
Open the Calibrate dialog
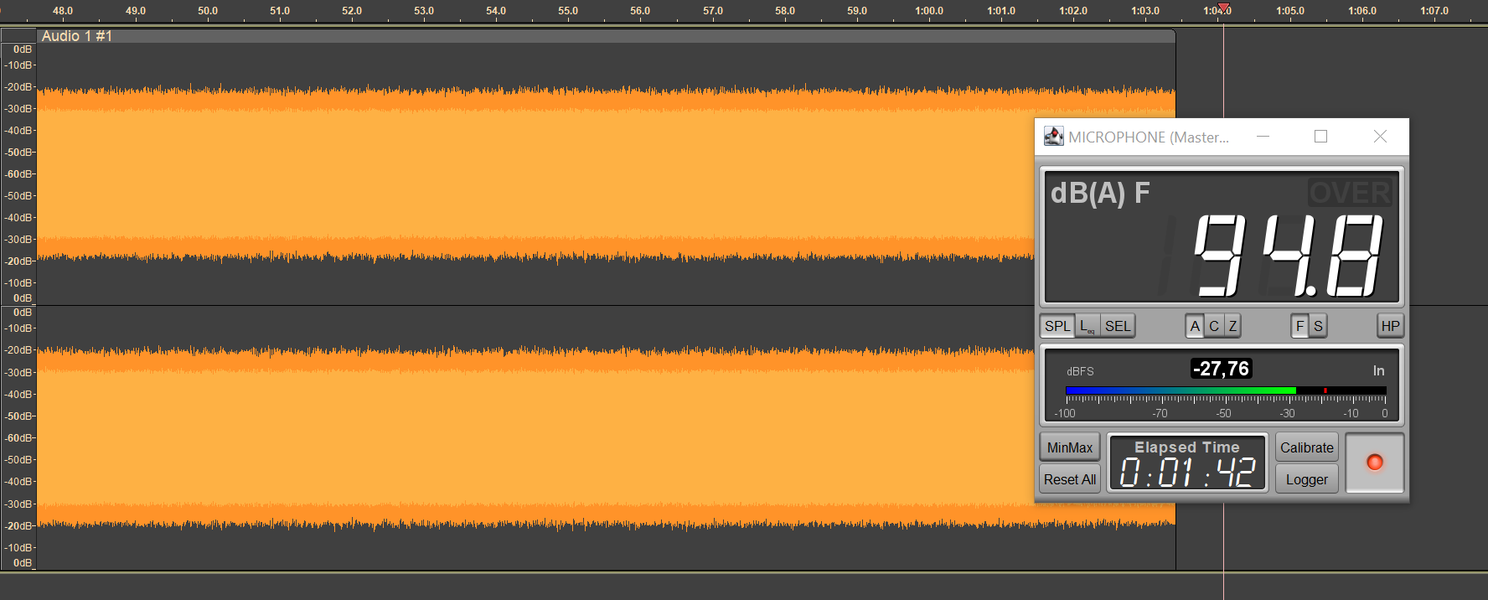coord(1307,447)
